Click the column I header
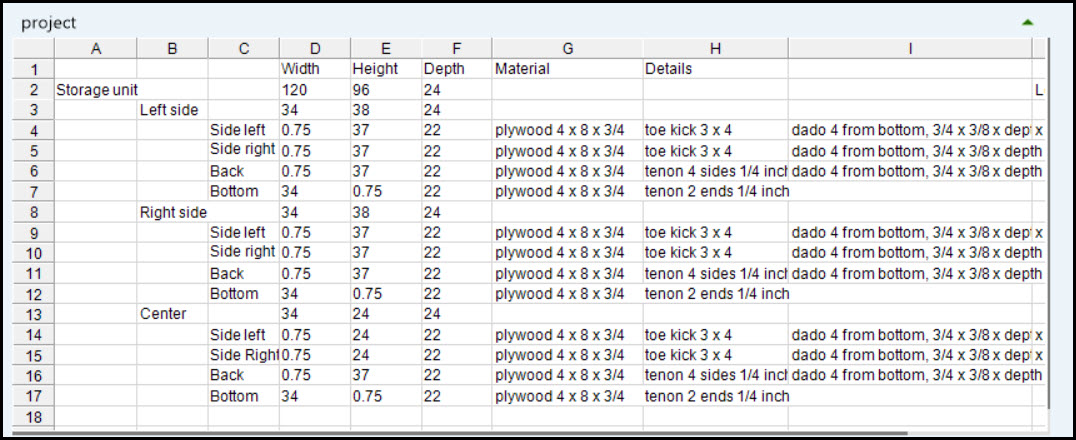Viewport: 1076px width, 440px height. click(909, 48)
